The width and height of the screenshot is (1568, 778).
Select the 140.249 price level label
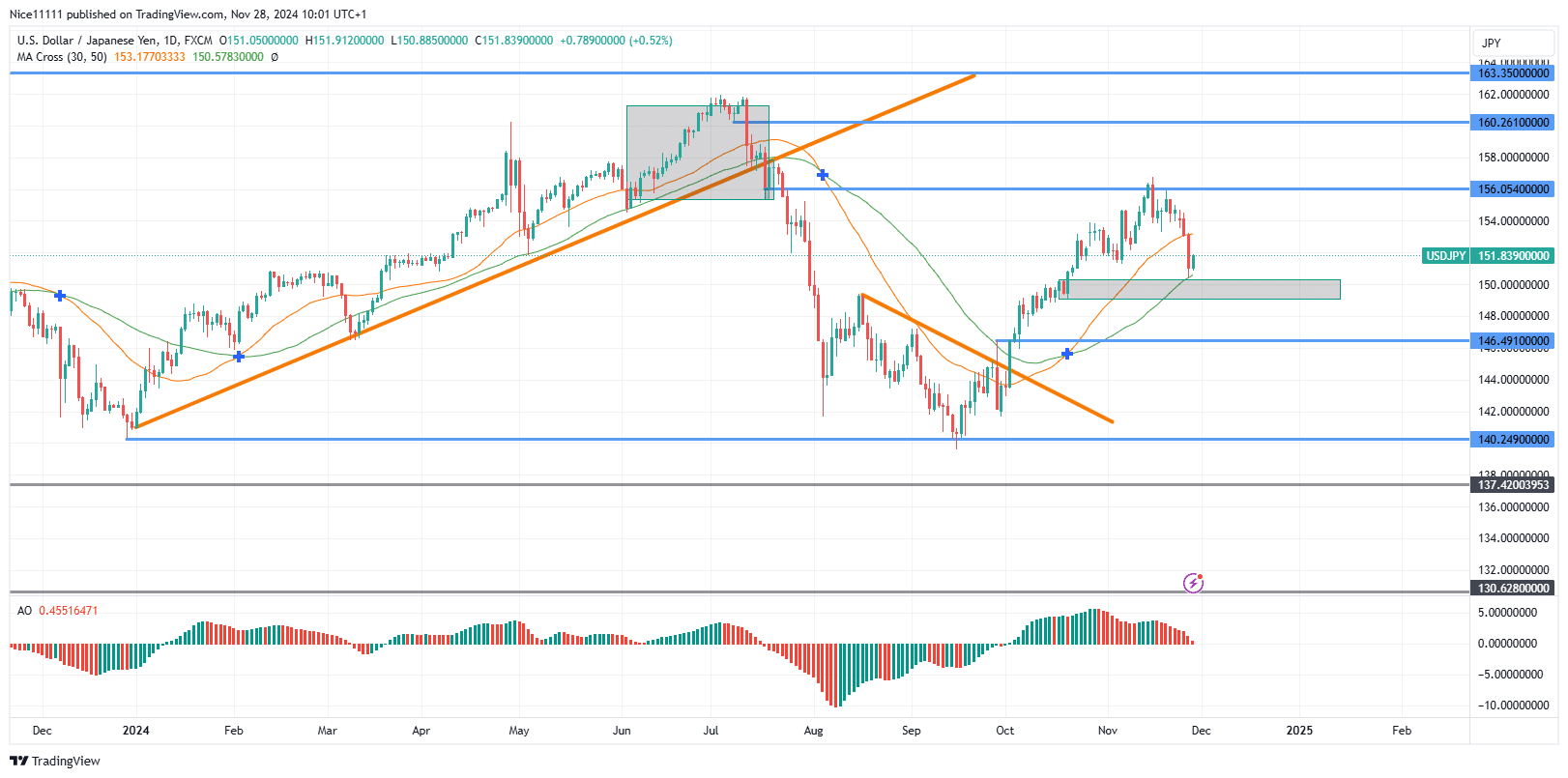(1513, 440)
